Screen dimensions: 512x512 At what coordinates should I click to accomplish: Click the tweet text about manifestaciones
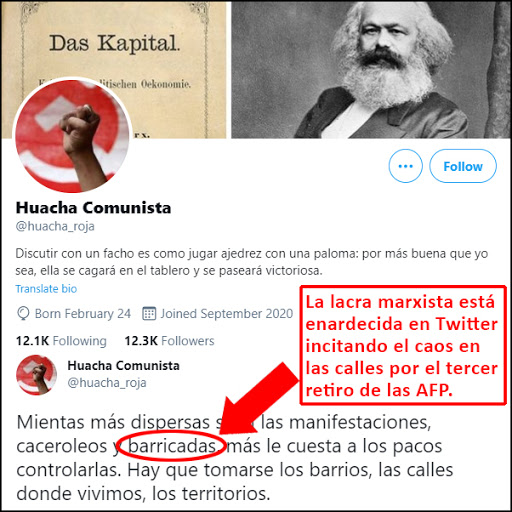pyautogui.click(x=235, y=457)
